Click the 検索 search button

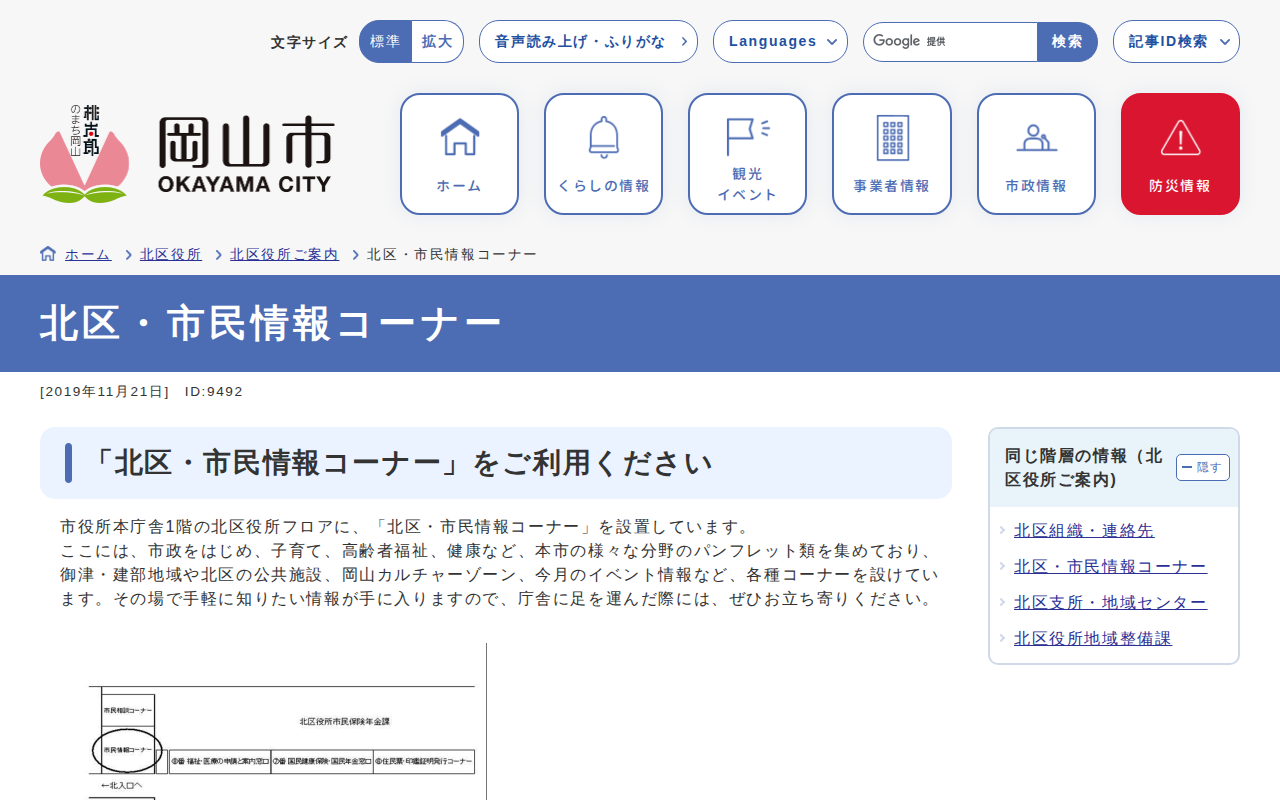tap(1067, 42)
